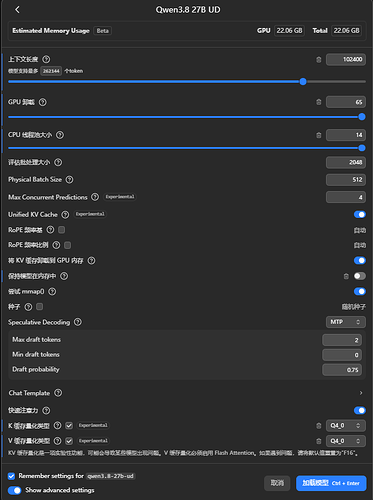Open help icon for CPU thread pool size
Screen dimensions: 373x500
pyautogui.click(x=60, y=135)
